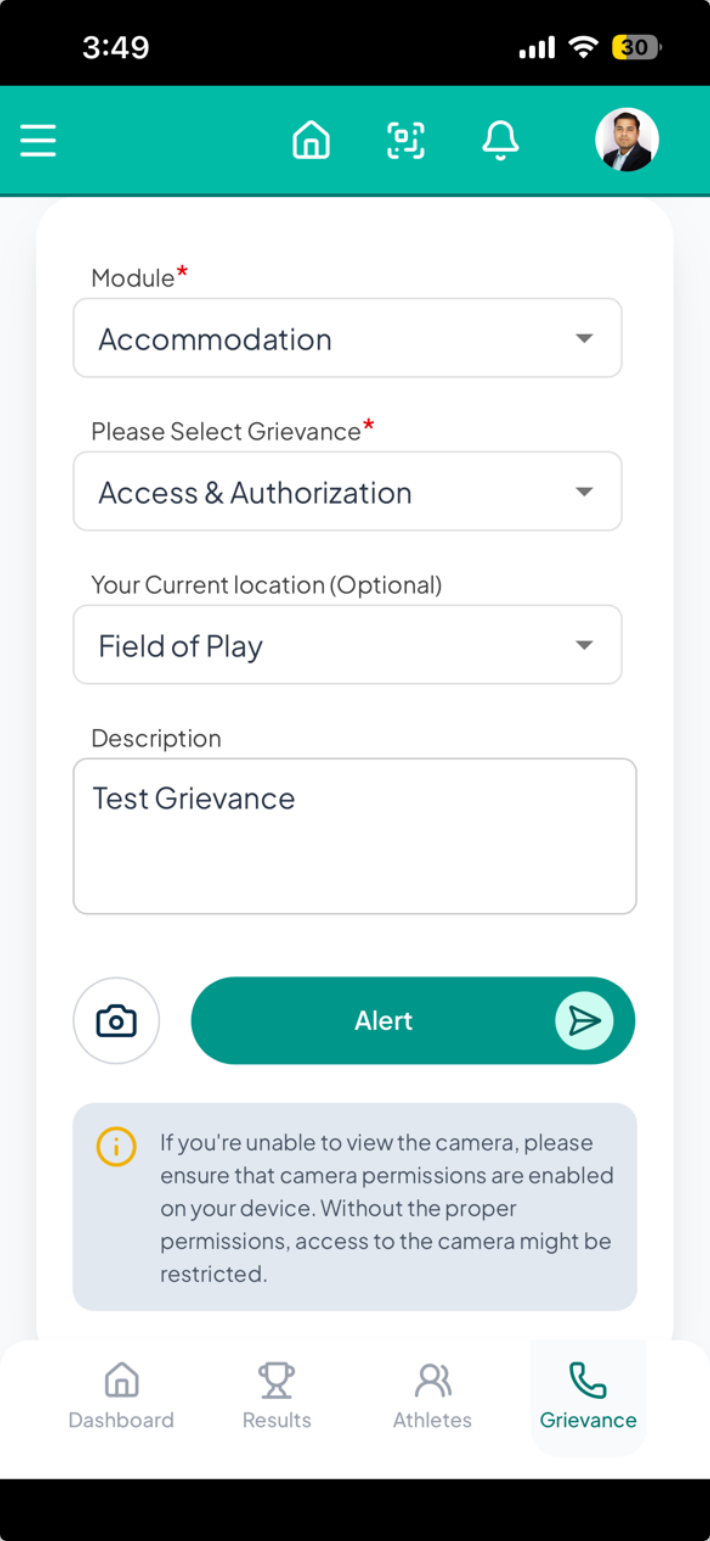The height and width of the screenshot is (1541, 710).
Task: Tap the info icon in notice
Action: (116, 1146)
